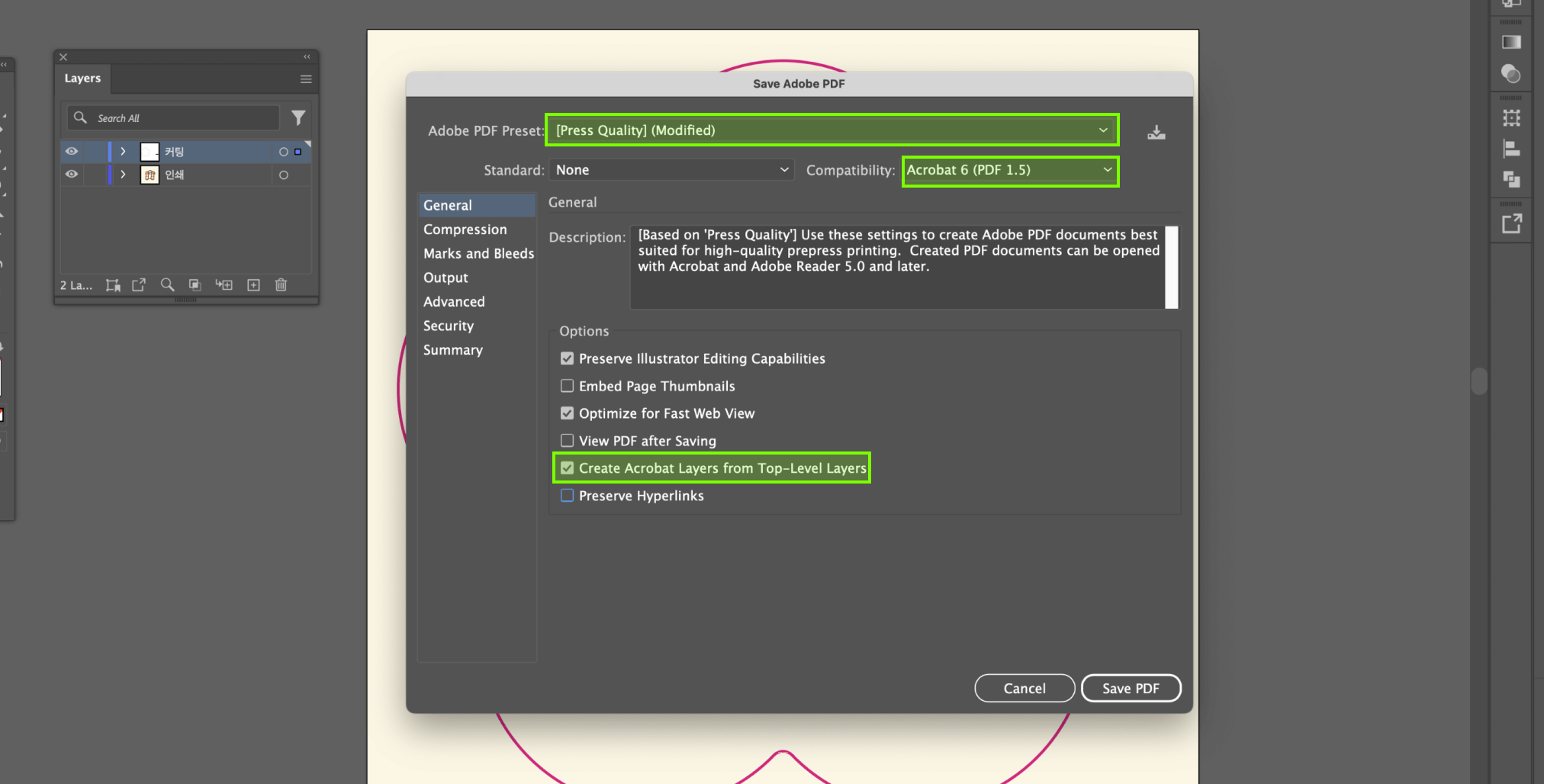Click the canvas vertical scrollbar thumb
The image size is (1544, 784).
pyautogui.click(x=1479, y=381)
